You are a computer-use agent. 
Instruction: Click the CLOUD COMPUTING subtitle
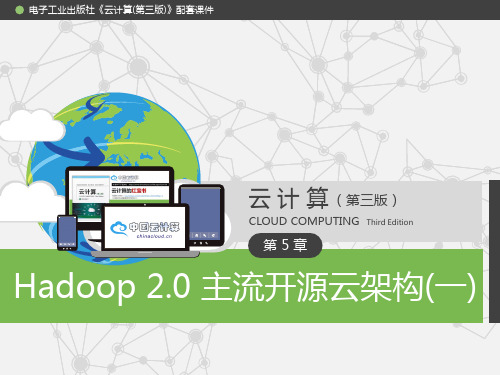(x=304, y=221)
